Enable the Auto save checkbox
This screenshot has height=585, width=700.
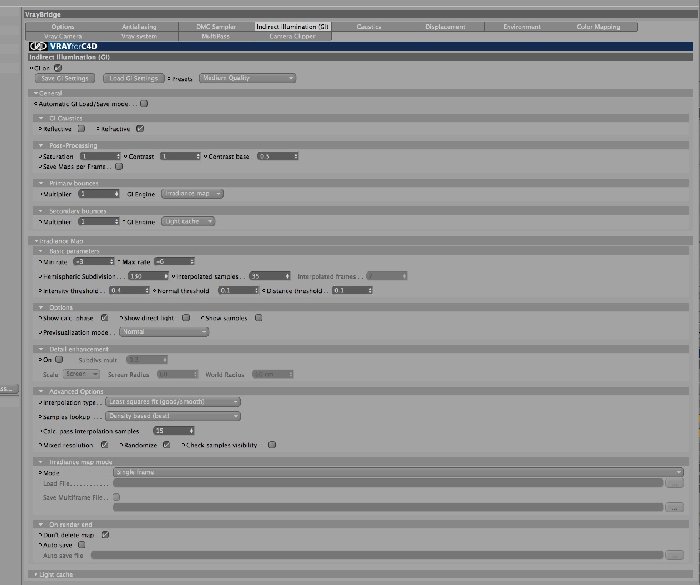[x=81, y=545]
